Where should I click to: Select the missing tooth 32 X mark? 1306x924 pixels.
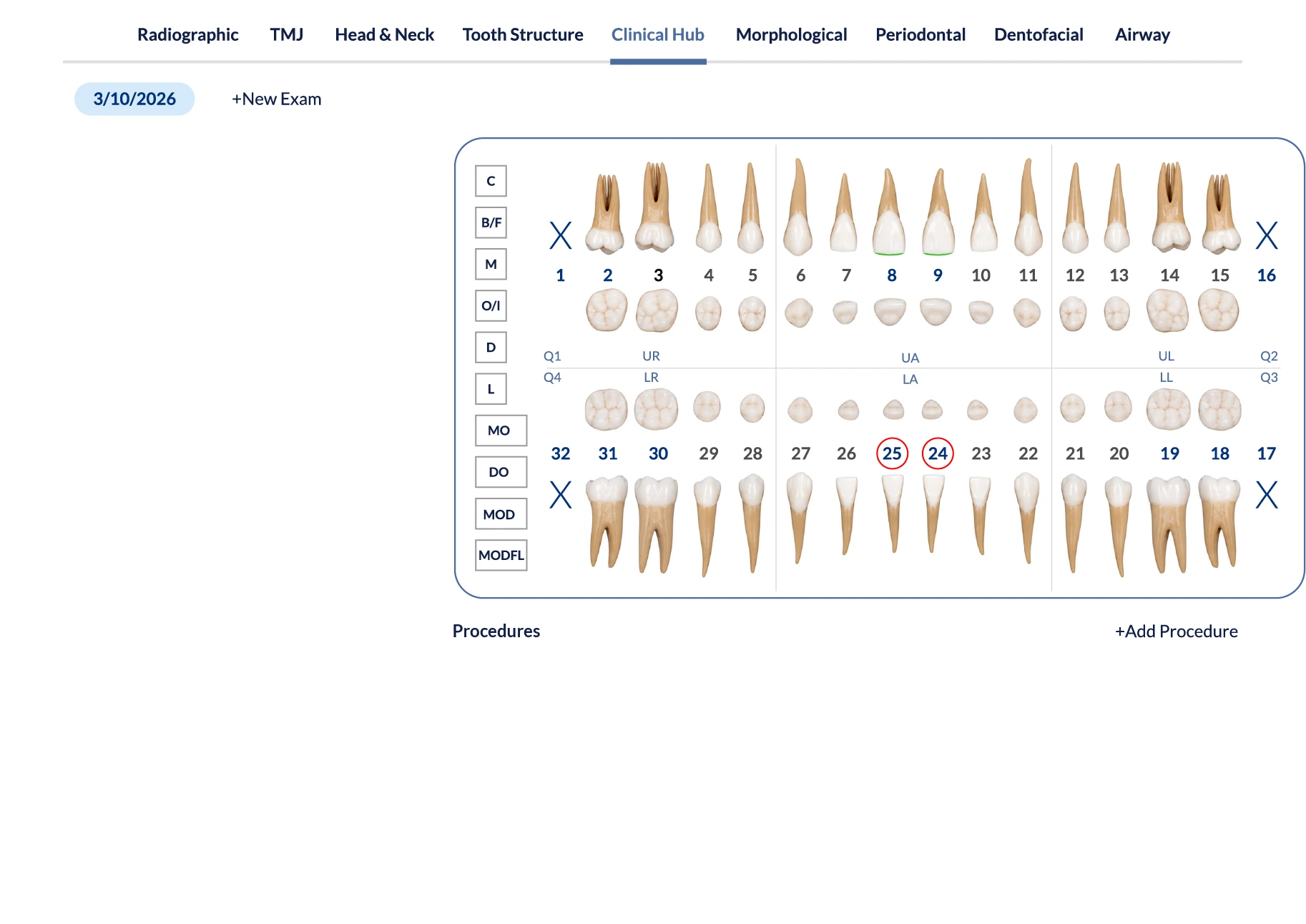point(561,494)
